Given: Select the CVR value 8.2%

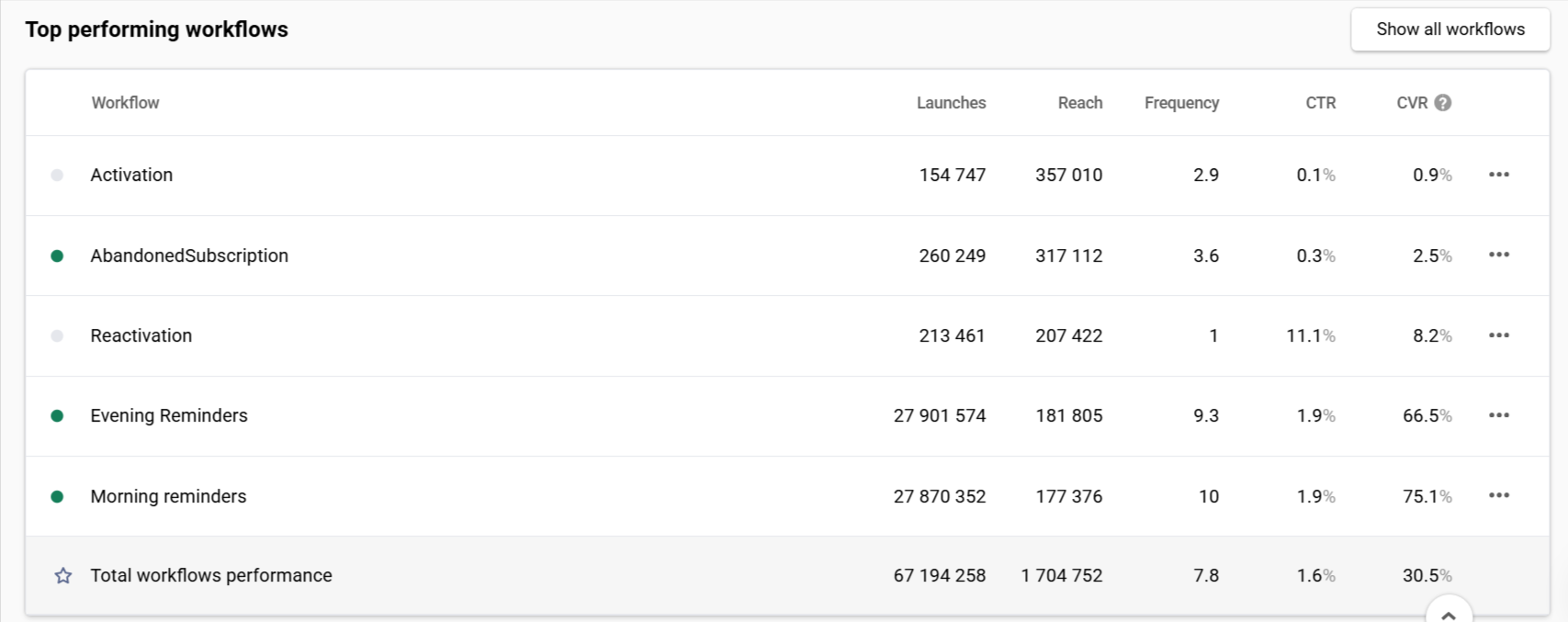Looking at the screenshot, I should pos(1432,335).
